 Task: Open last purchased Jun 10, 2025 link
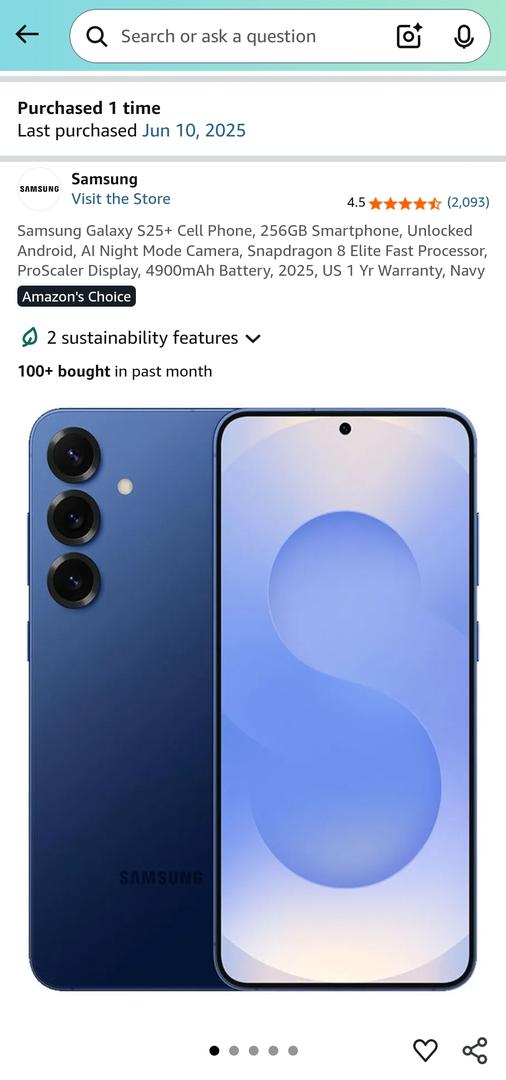click(193, 130)
